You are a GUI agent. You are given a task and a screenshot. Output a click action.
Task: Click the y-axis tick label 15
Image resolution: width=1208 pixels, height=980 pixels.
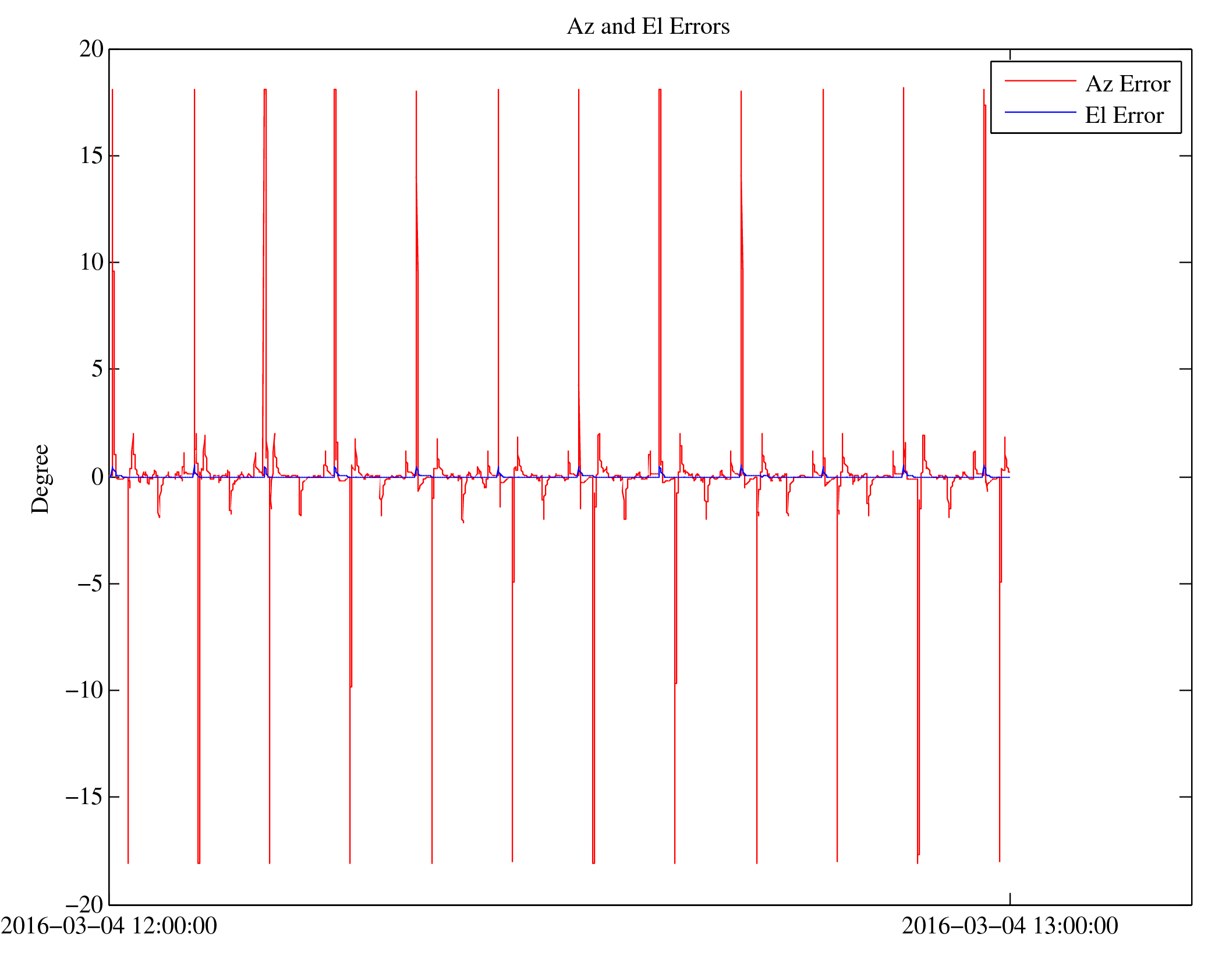91,156
